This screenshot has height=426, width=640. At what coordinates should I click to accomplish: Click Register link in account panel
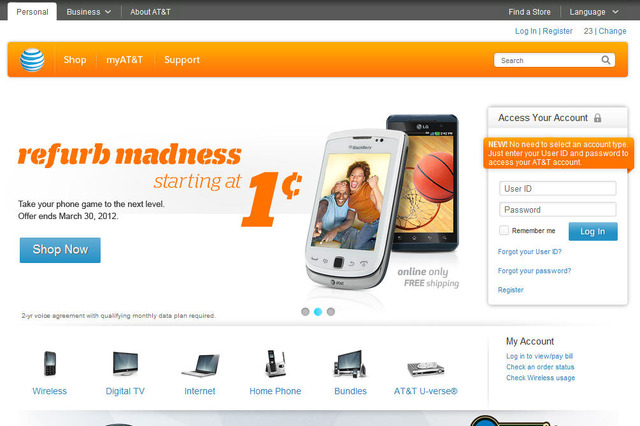click(x=511, y=290)
